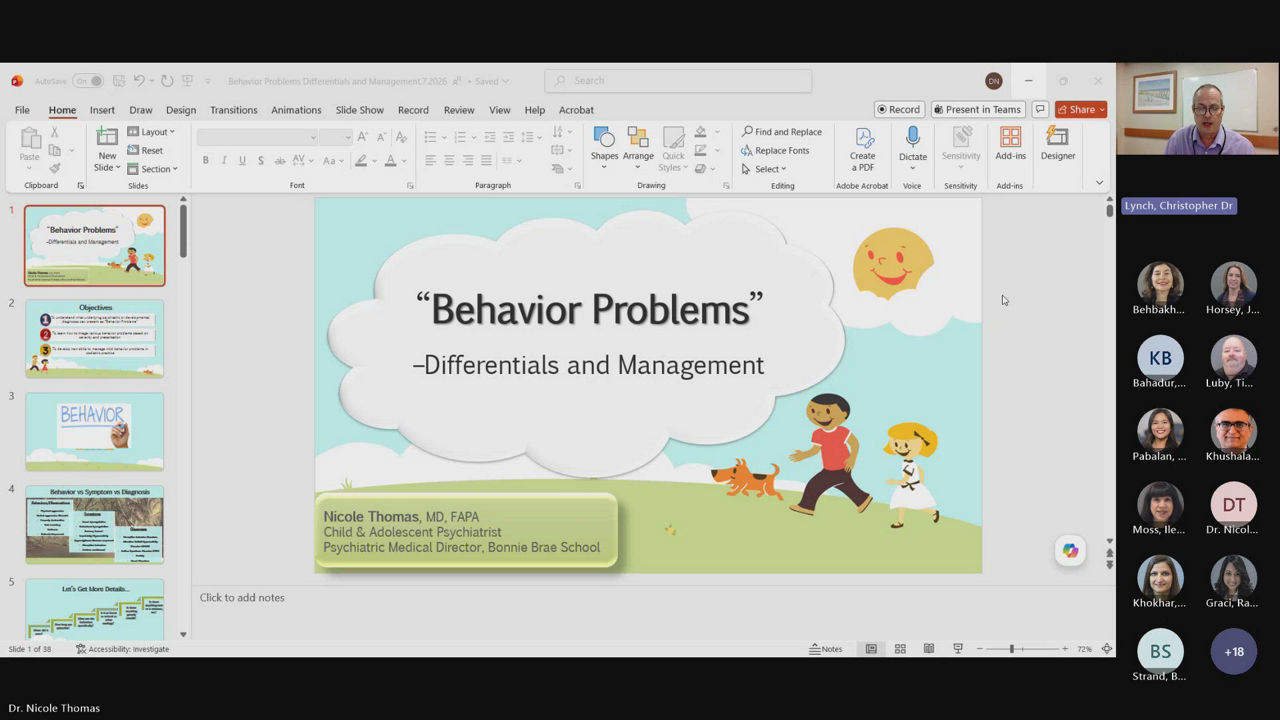1280x720 pixels.
Task: Toggle the AutoSave switch
Action: point(87,81)
